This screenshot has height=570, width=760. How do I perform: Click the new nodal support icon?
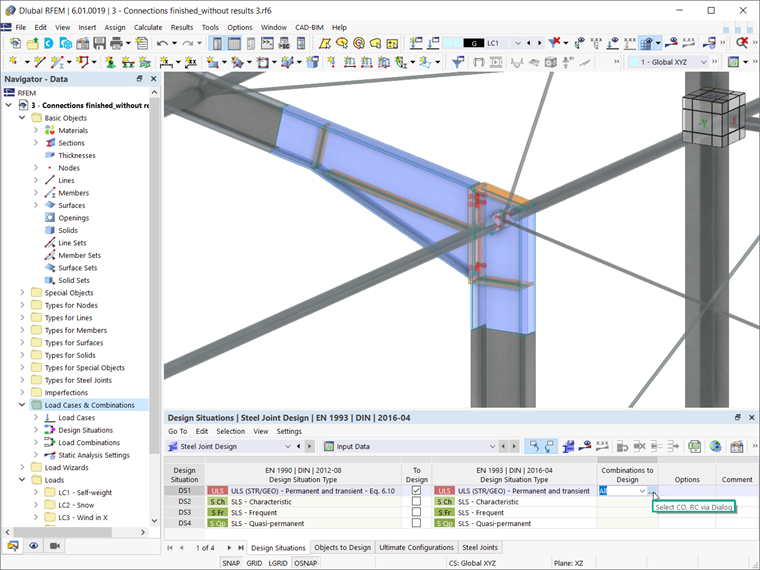click(x=111, y=62)
